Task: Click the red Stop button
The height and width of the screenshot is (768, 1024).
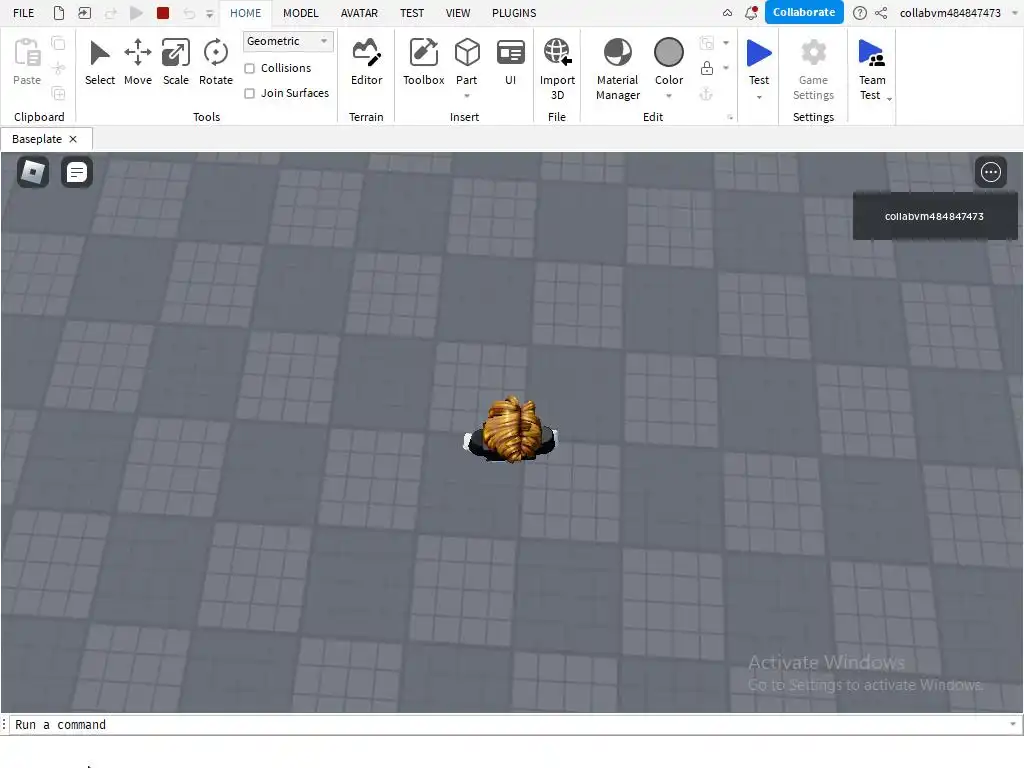Action: coord(163,13)
